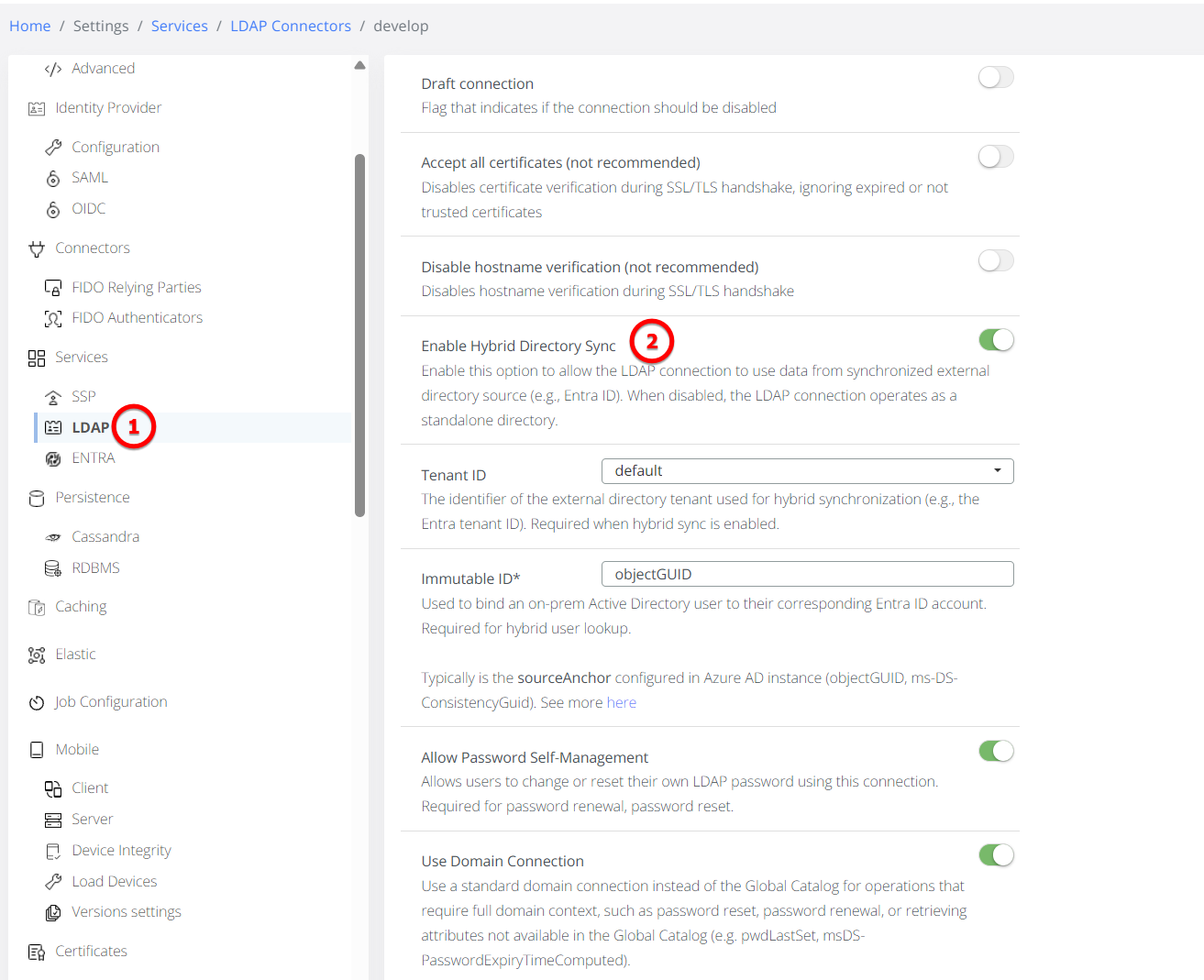Image resolution: width=1204 pixels, height=980 pixels.
Task: Click the ENTRA service icon
Action: tap(53, 458)
